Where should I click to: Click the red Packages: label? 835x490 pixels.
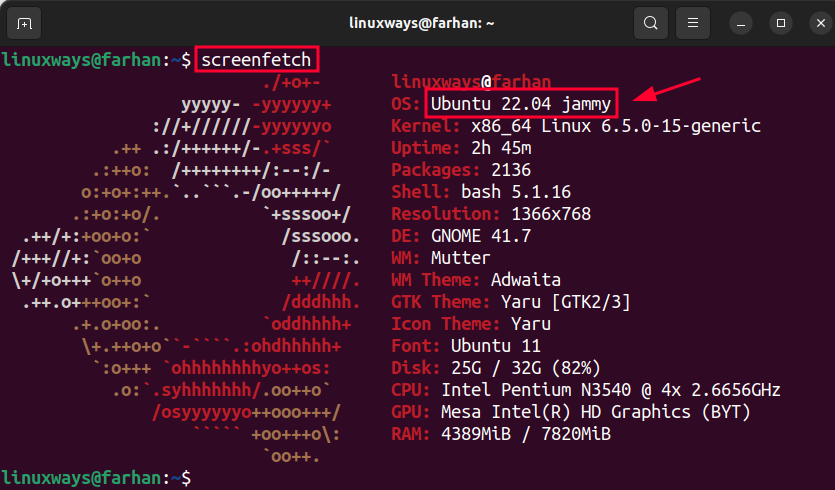436,170
